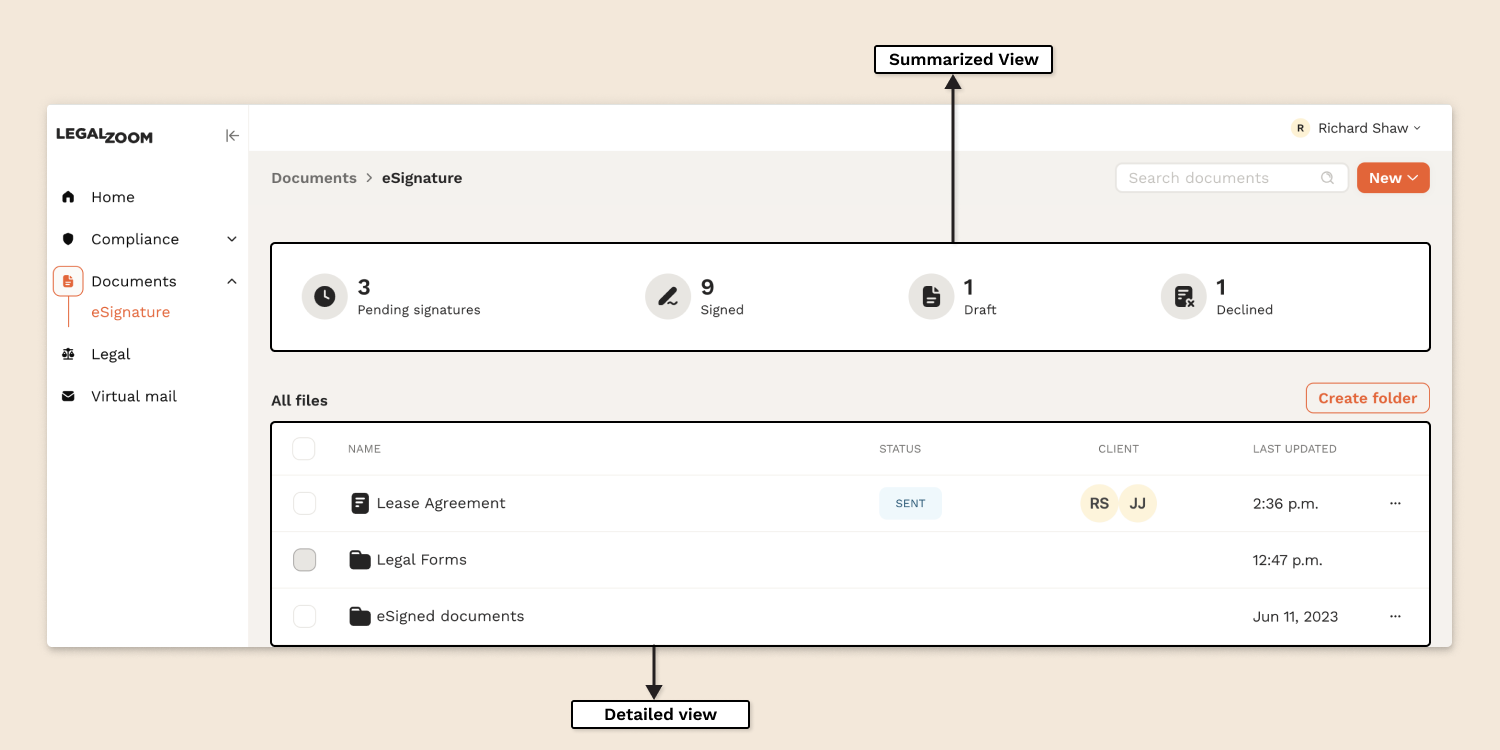Click the Create folder button
Screen dimensions: 1500x750
coord(1367,398)
